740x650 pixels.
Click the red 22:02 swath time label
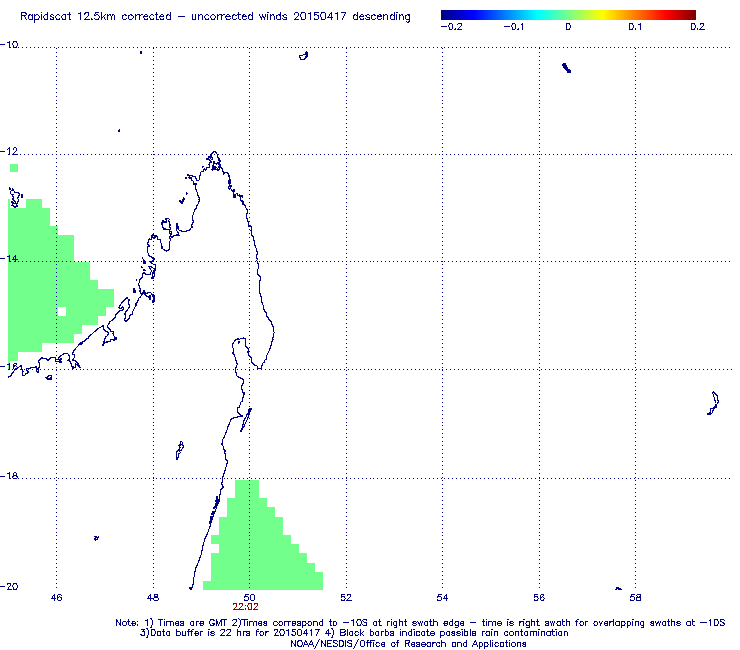point(245,607)
